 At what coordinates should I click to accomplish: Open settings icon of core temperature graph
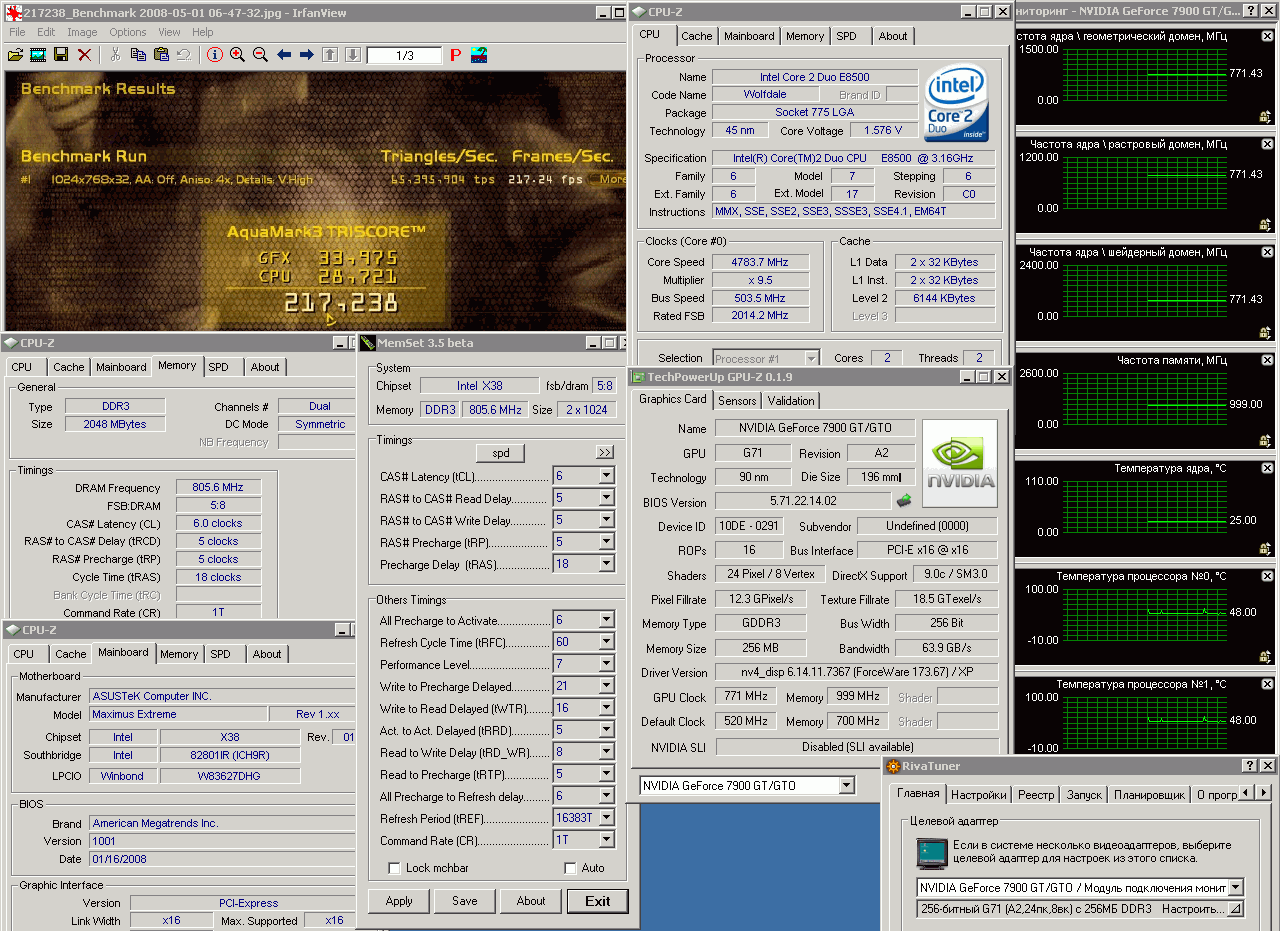click(x=1265, y=548)
